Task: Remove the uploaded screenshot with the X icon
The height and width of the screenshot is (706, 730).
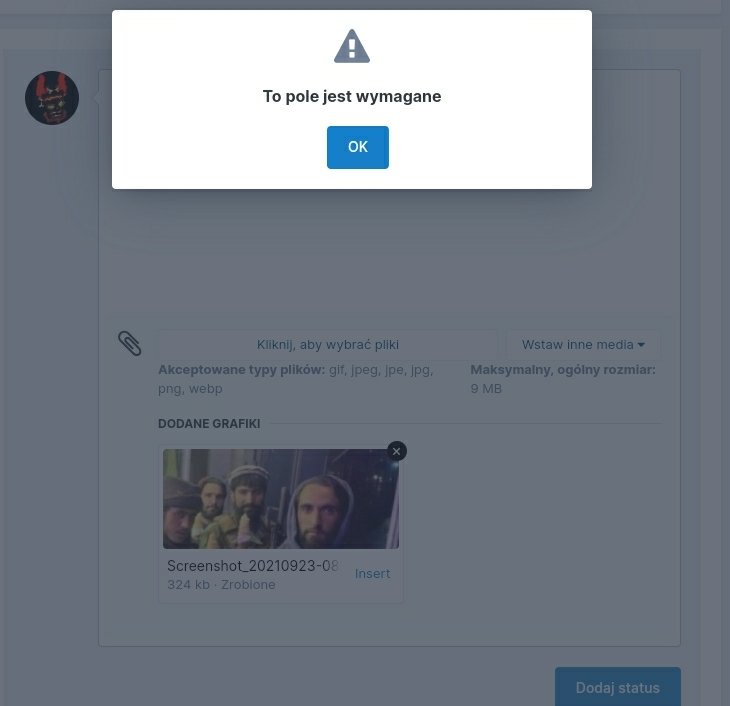Action: 397,451
